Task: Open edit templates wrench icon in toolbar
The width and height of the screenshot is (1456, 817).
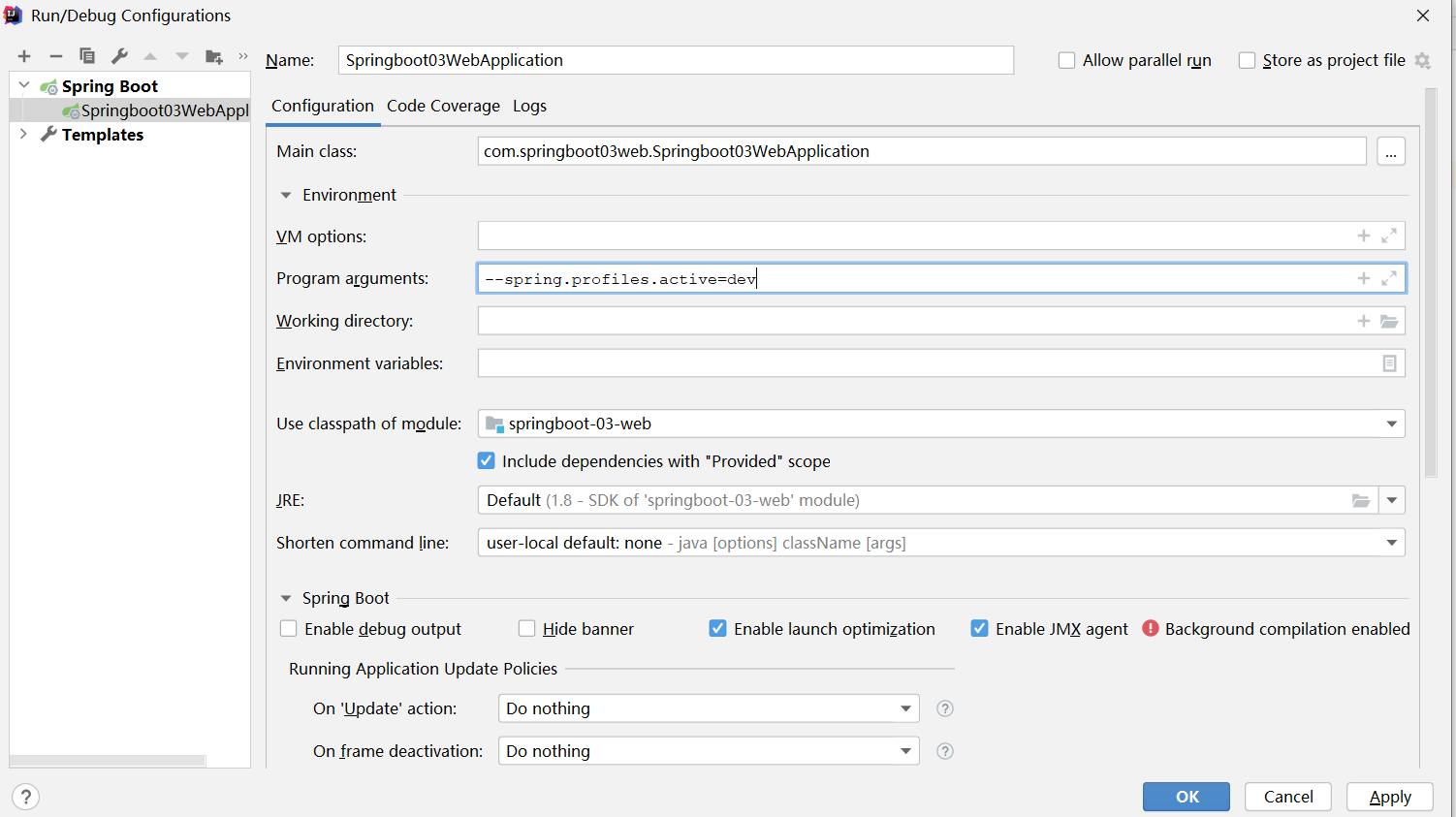Action: (119, 56)
